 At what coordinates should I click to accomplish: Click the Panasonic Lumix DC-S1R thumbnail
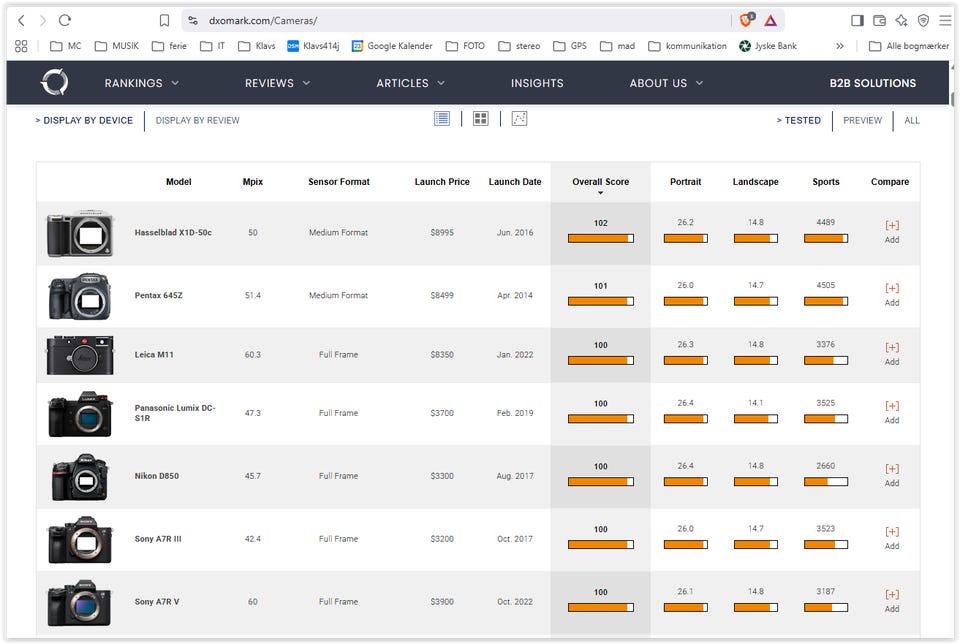80,414
